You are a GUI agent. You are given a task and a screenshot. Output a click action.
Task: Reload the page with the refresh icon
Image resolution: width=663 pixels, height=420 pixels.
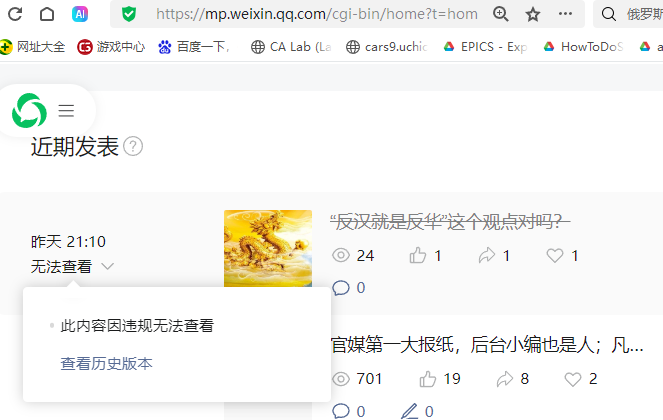pos(15,14)
